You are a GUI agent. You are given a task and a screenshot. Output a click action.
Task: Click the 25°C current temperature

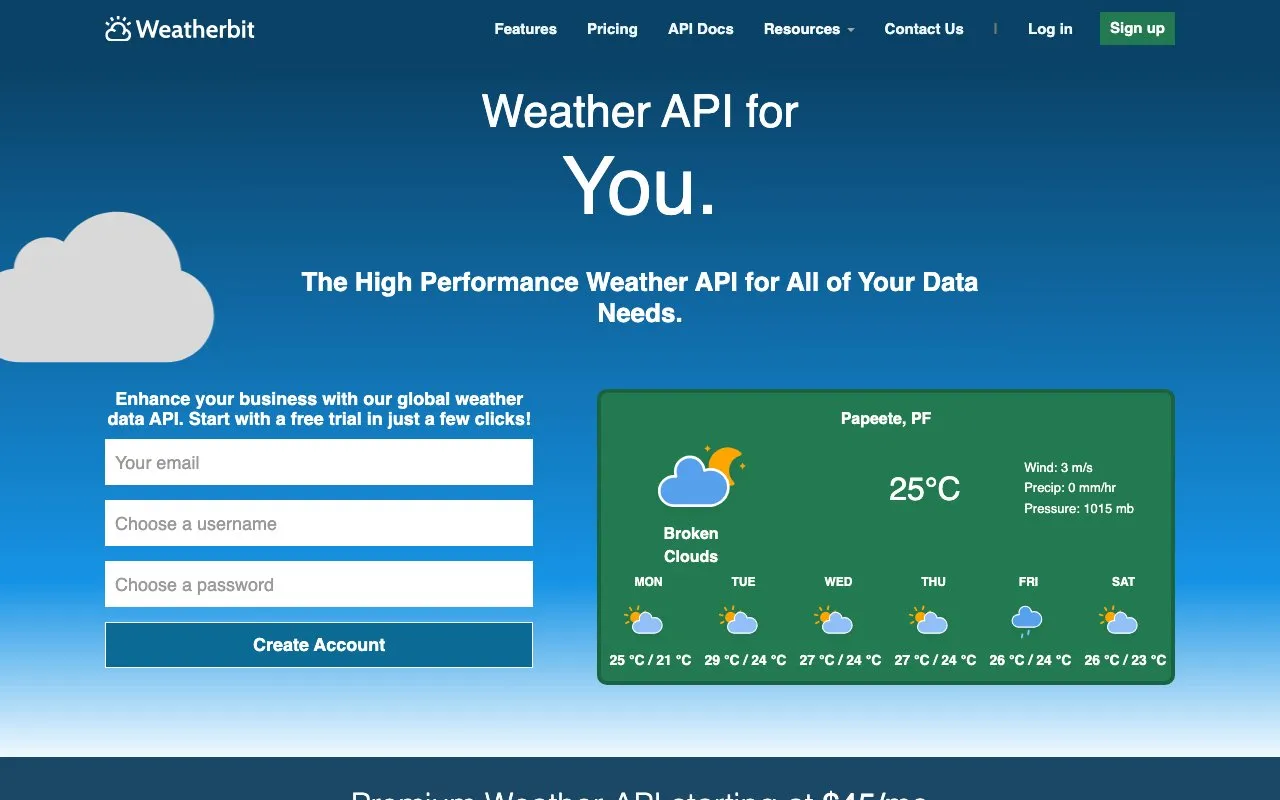tap(924, 488)
